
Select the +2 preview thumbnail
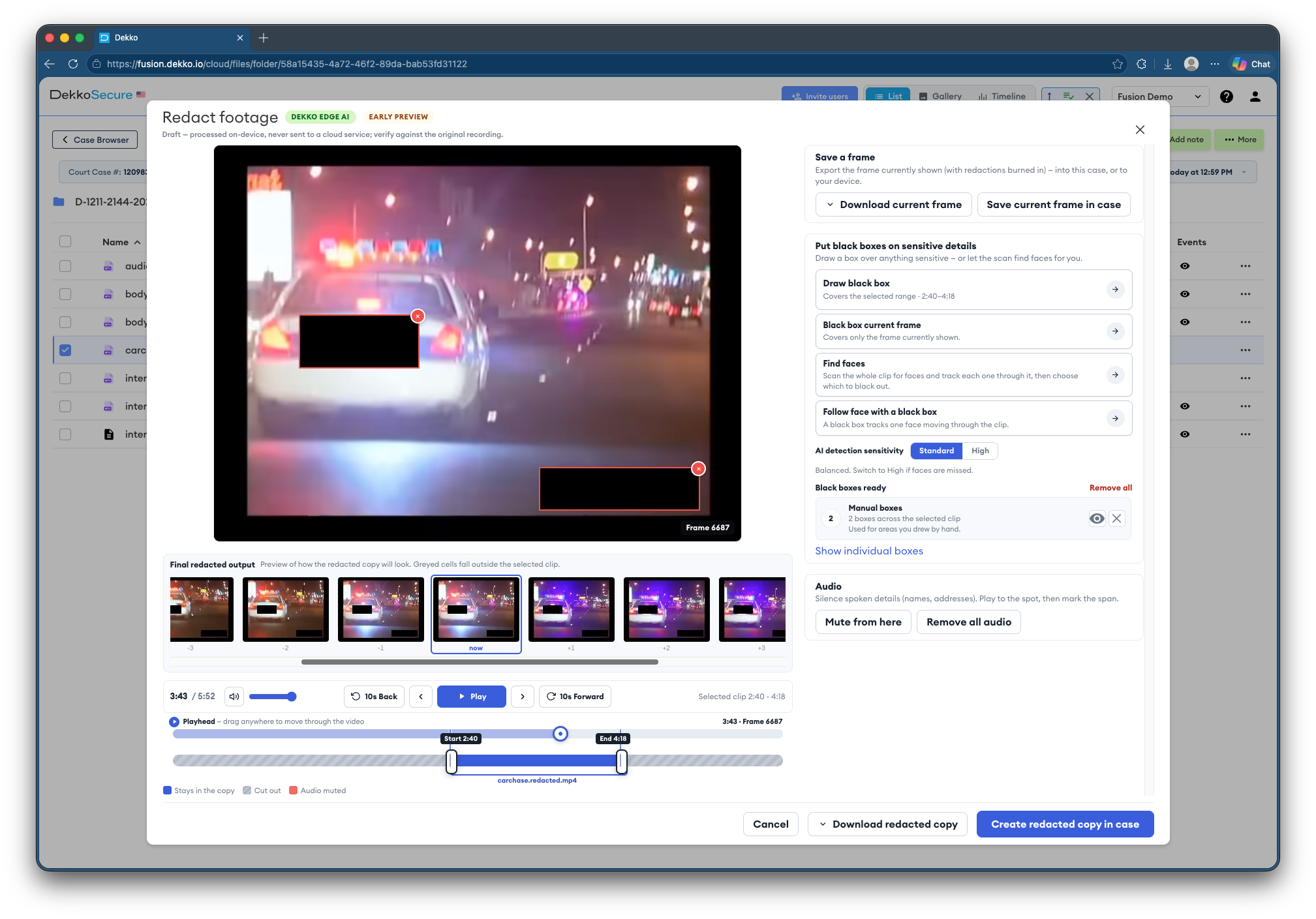tap(667, 610)
